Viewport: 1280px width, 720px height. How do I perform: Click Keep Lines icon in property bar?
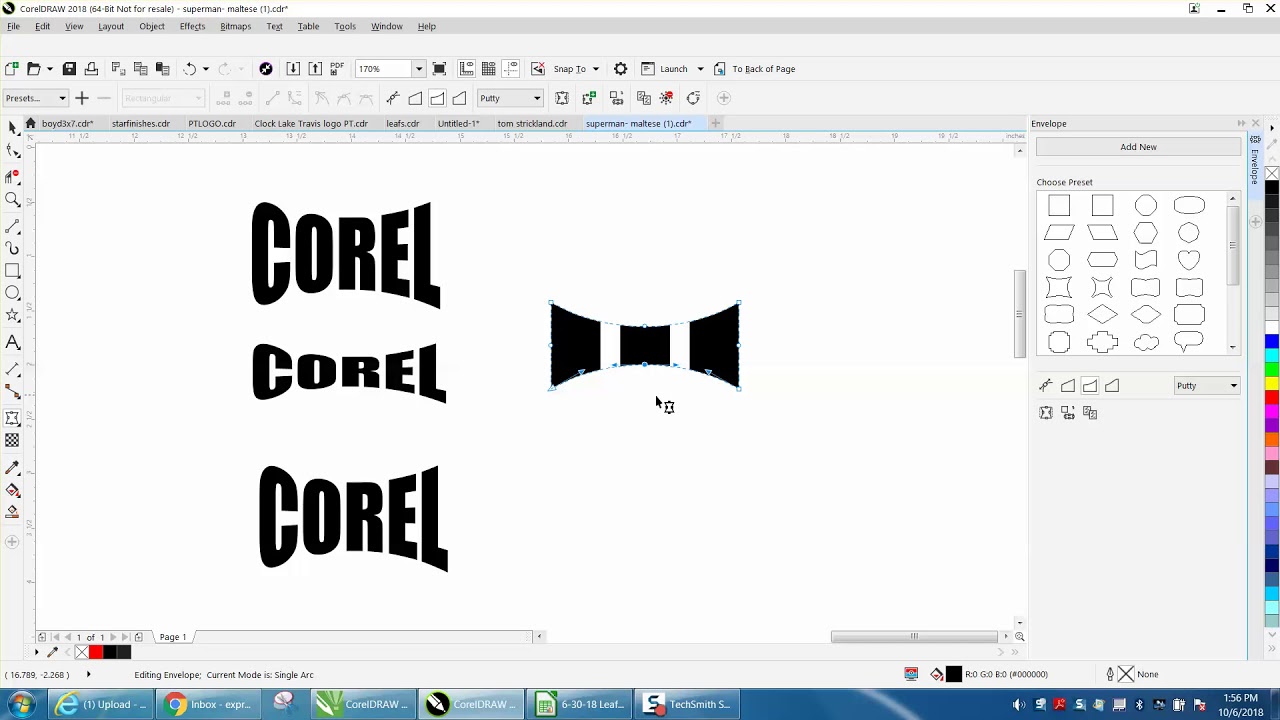pyautogui.click(x=562, y=98)
